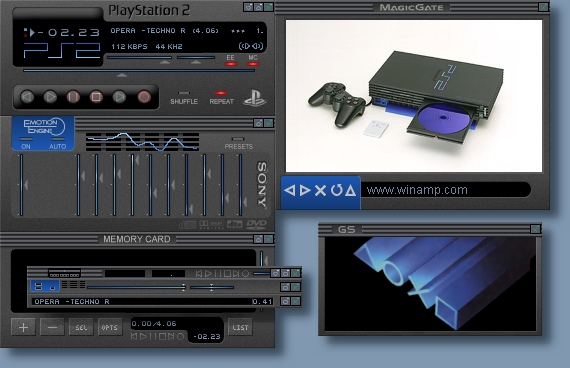Screen dimensions: 570x368
Task: Turn the equalizer ON
Action: tap(26, 144)
